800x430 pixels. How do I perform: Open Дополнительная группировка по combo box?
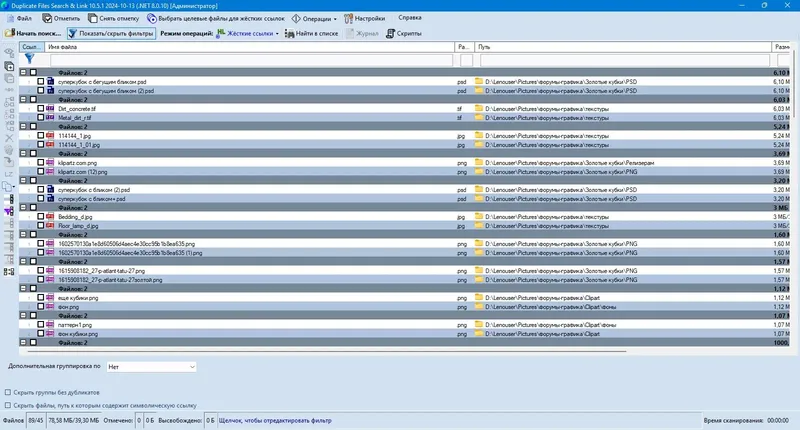[151, 367]
